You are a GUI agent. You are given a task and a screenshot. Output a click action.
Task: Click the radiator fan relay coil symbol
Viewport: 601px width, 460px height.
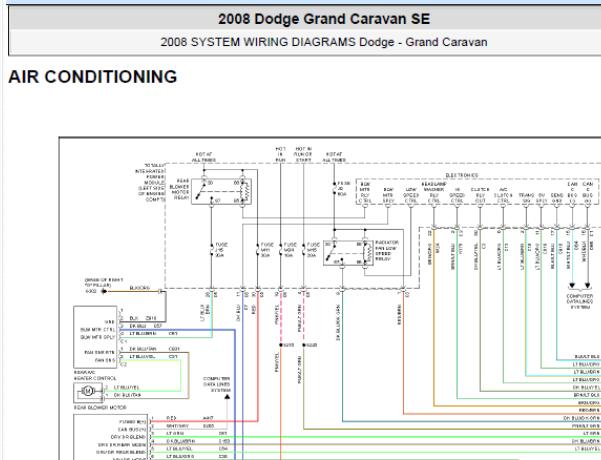click(370, 253)
